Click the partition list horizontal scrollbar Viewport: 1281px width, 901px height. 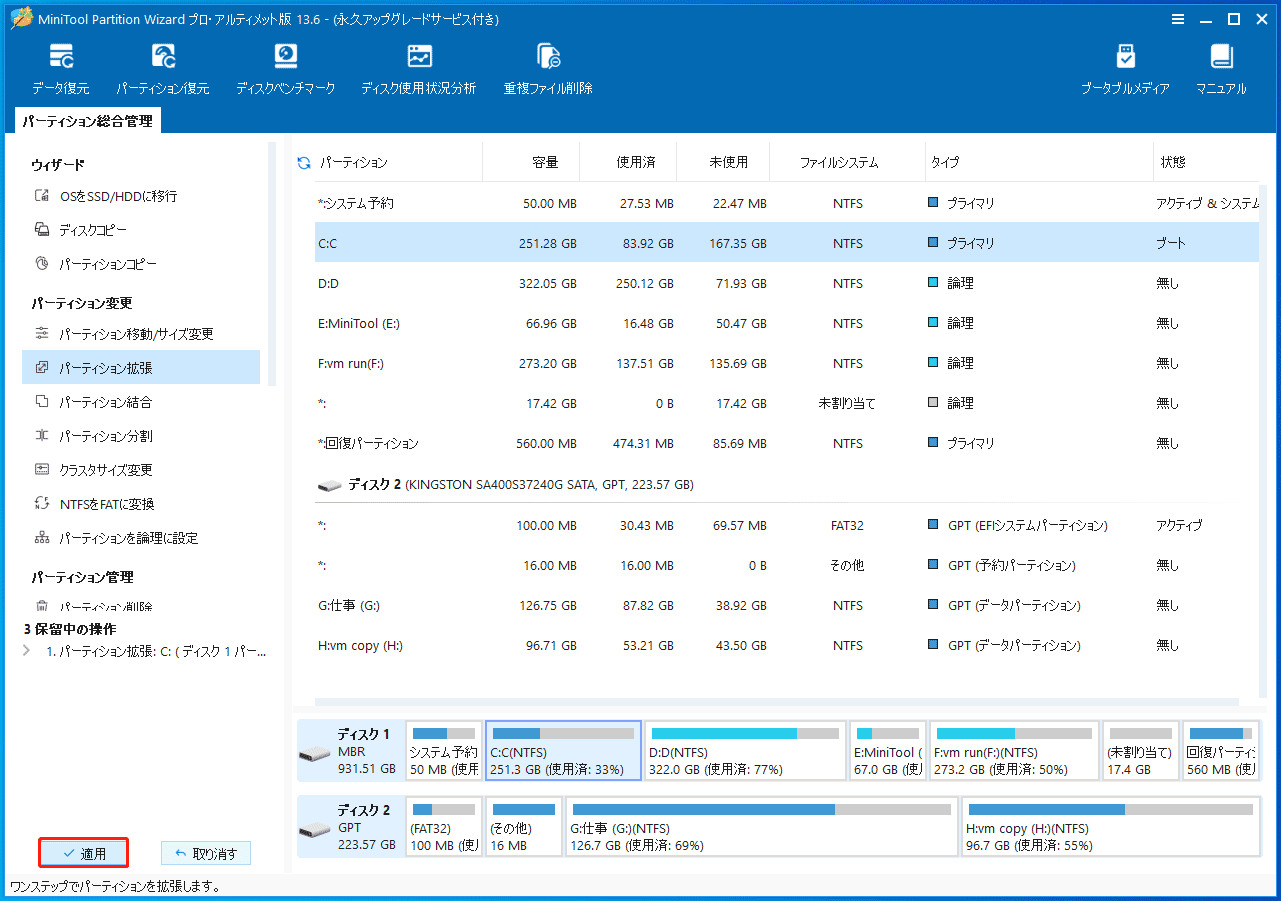pyautogui.click(x=776, y=702)
